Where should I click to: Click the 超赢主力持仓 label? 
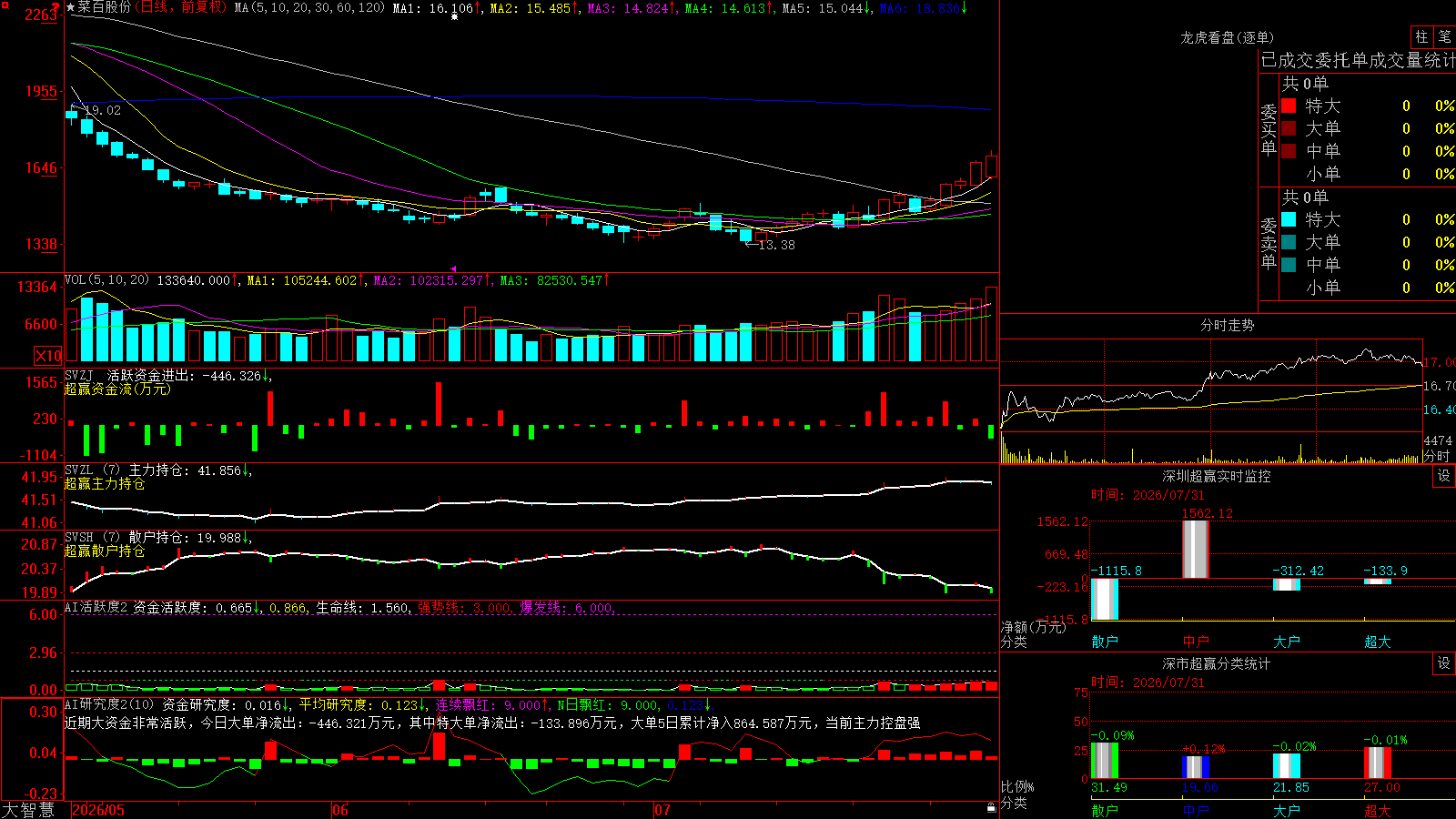[105, 484]
